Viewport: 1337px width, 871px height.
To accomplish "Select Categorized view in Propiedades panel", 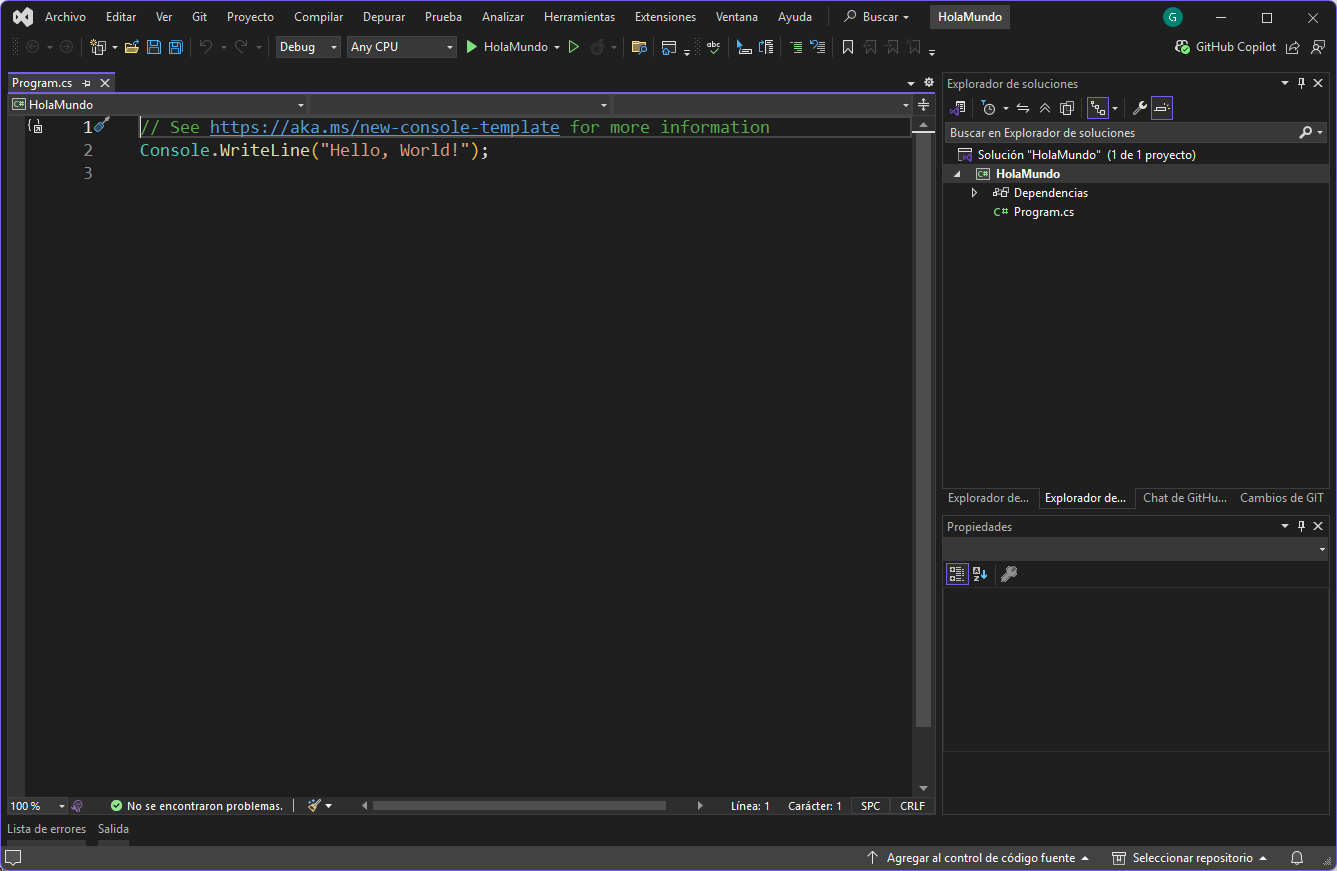I will click(957, 574).
